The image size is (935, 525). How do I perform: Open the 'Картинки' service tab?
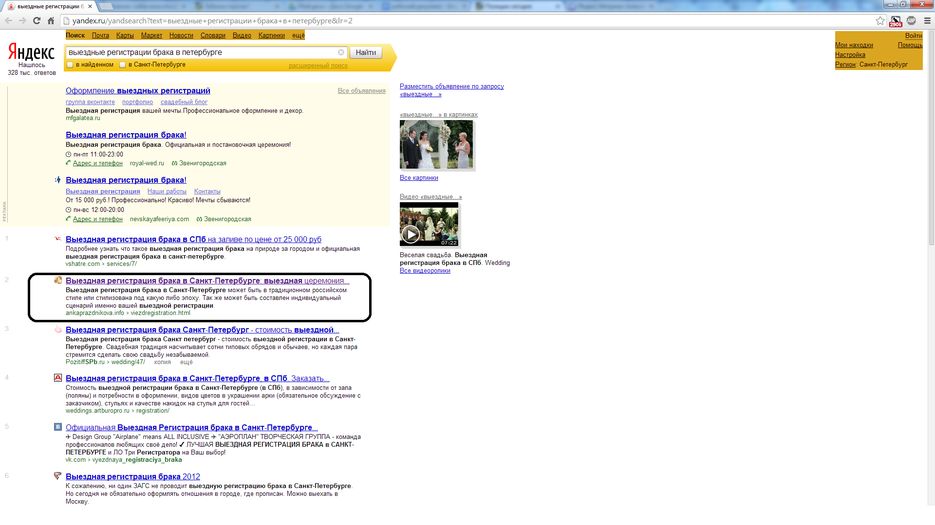(271, 35)
